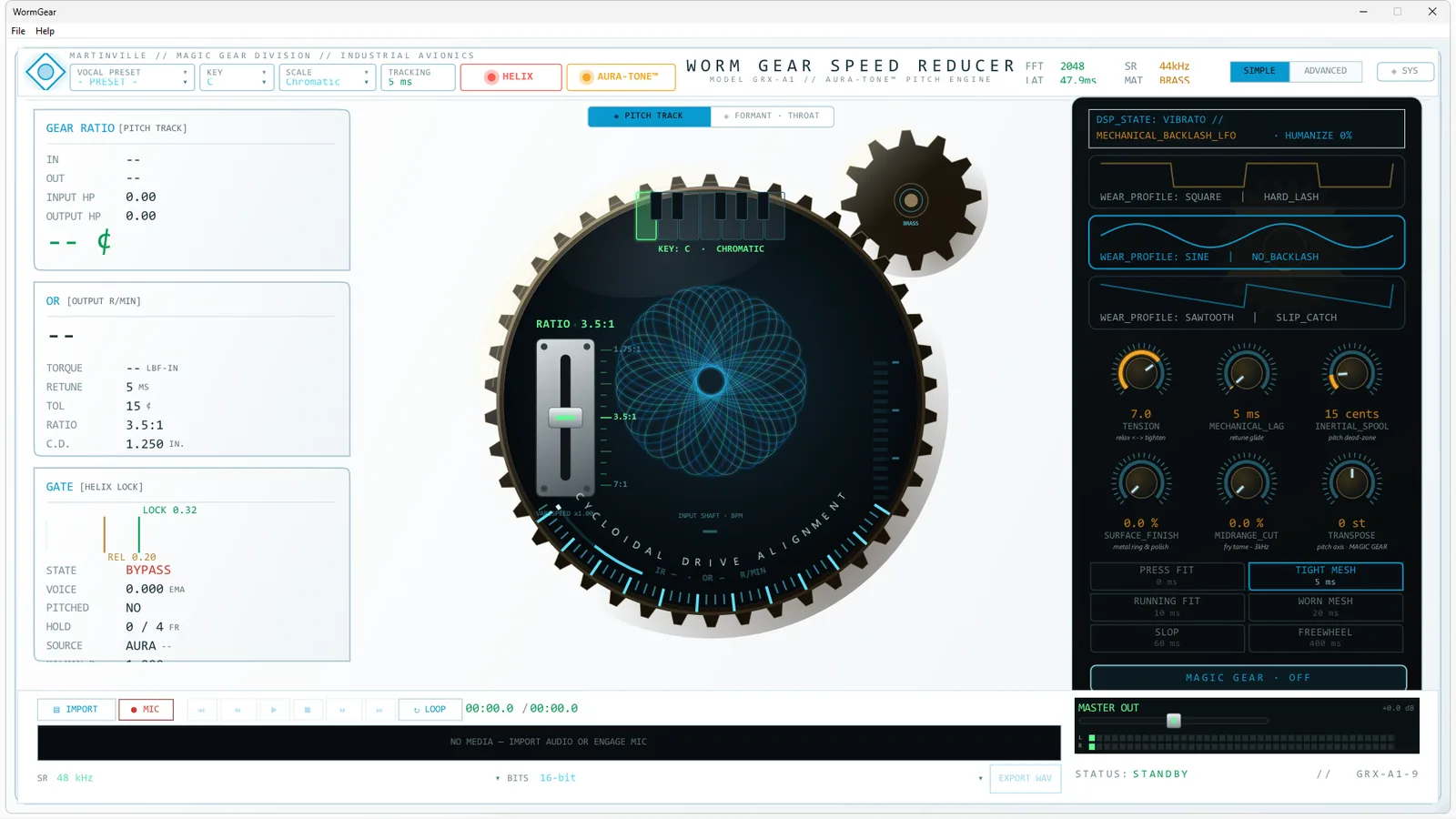This screenshot has height=819, width=1456.
Task: Open the KEY dropdown
Action: (x=236, y=77)
